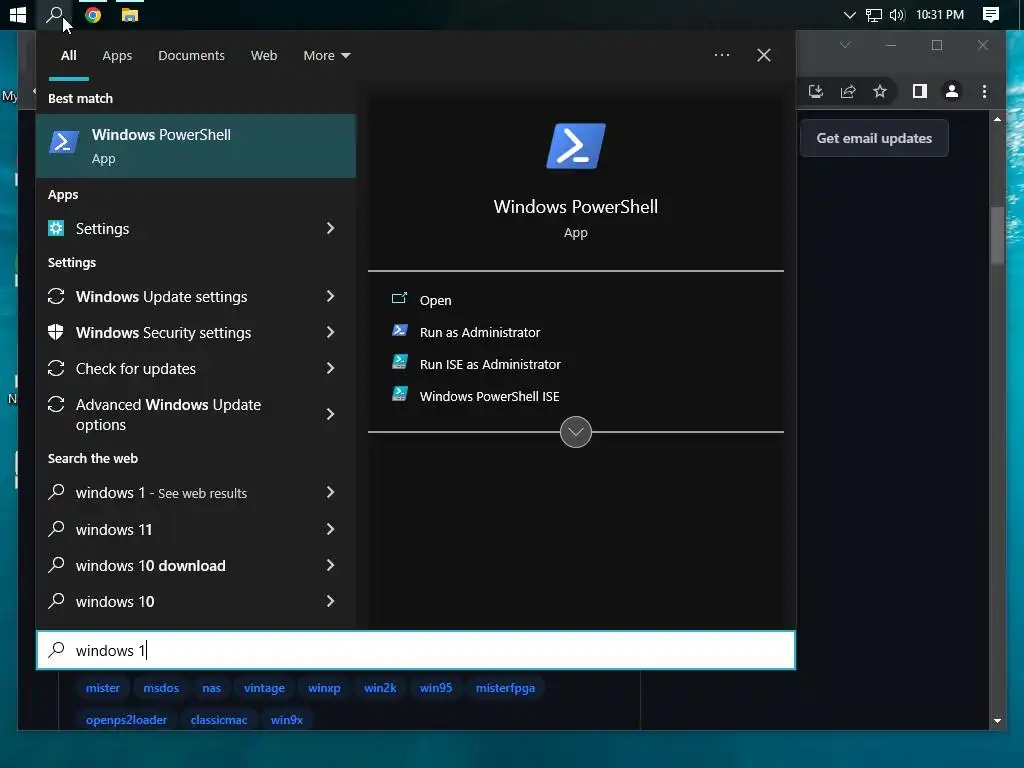Screen dimensions: 1024x768
Task: Open the 'msdos' tag link
Action: [x=161, y=688]
